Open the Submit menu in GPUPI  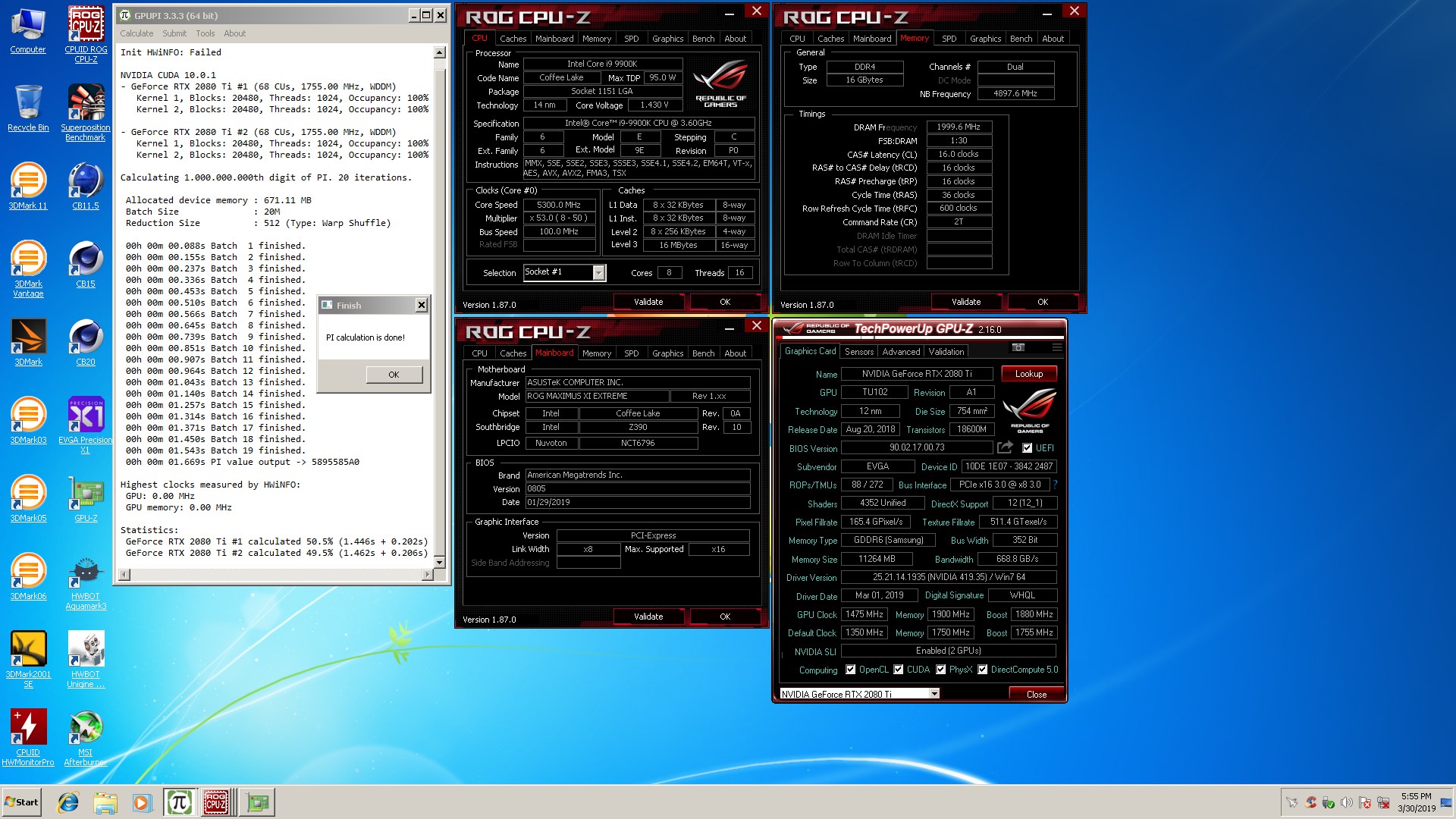tap(174, 33)
